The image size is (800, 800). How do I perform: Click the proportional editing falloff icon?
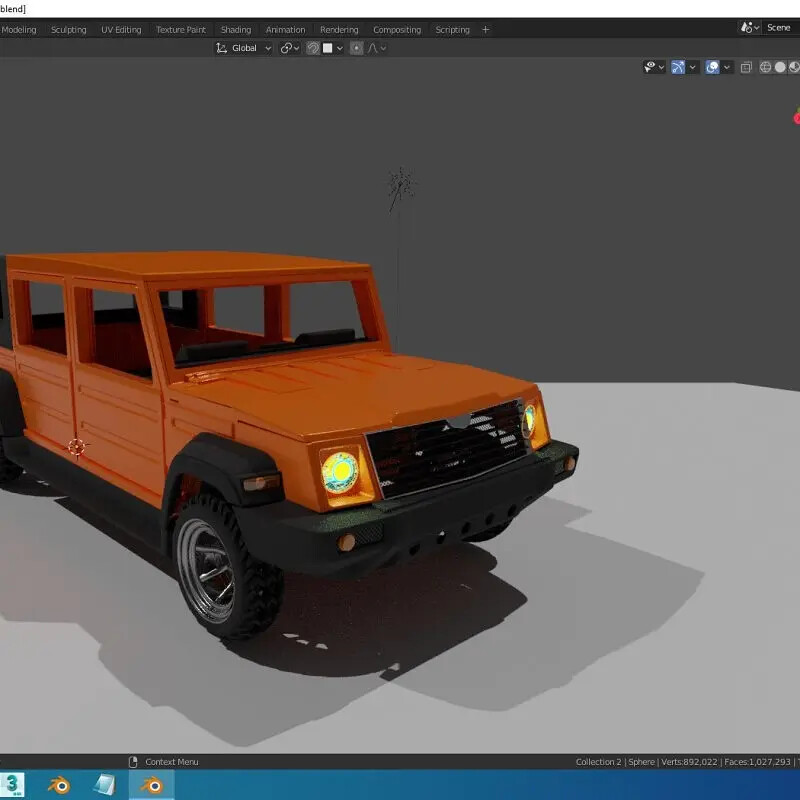(374, 47)
